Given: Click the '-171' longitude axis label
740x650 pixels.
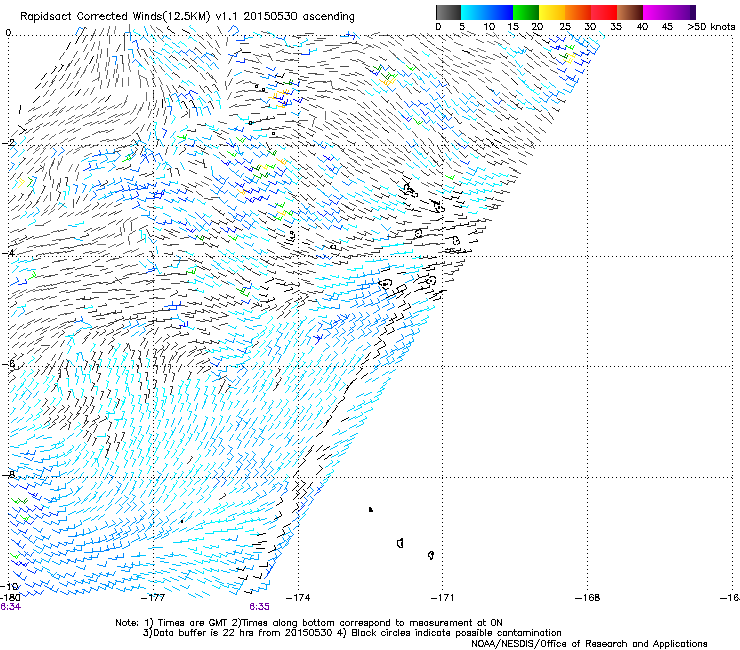Looking at the screenshot, I should click(443, 598).
